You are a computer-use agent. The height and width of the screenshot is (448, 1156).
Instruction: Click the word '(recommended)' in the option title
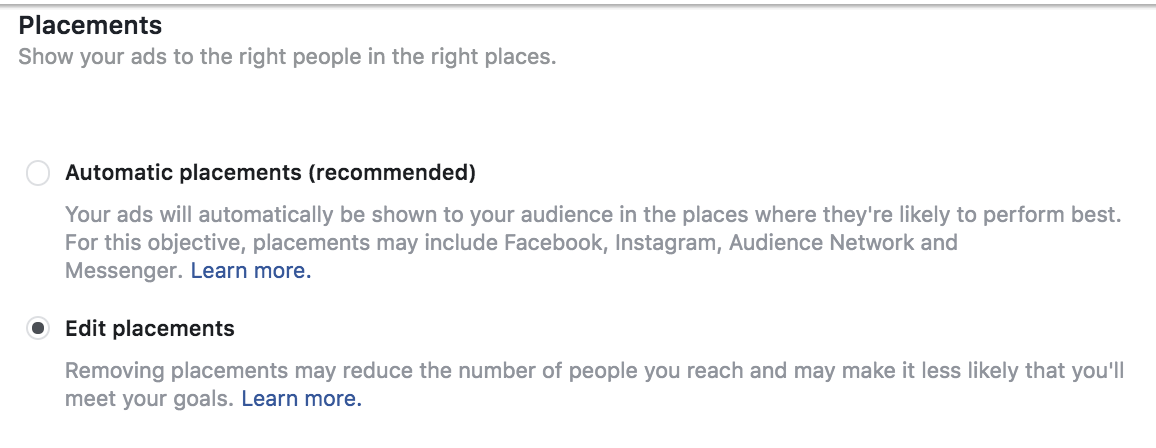coord(392,173)
